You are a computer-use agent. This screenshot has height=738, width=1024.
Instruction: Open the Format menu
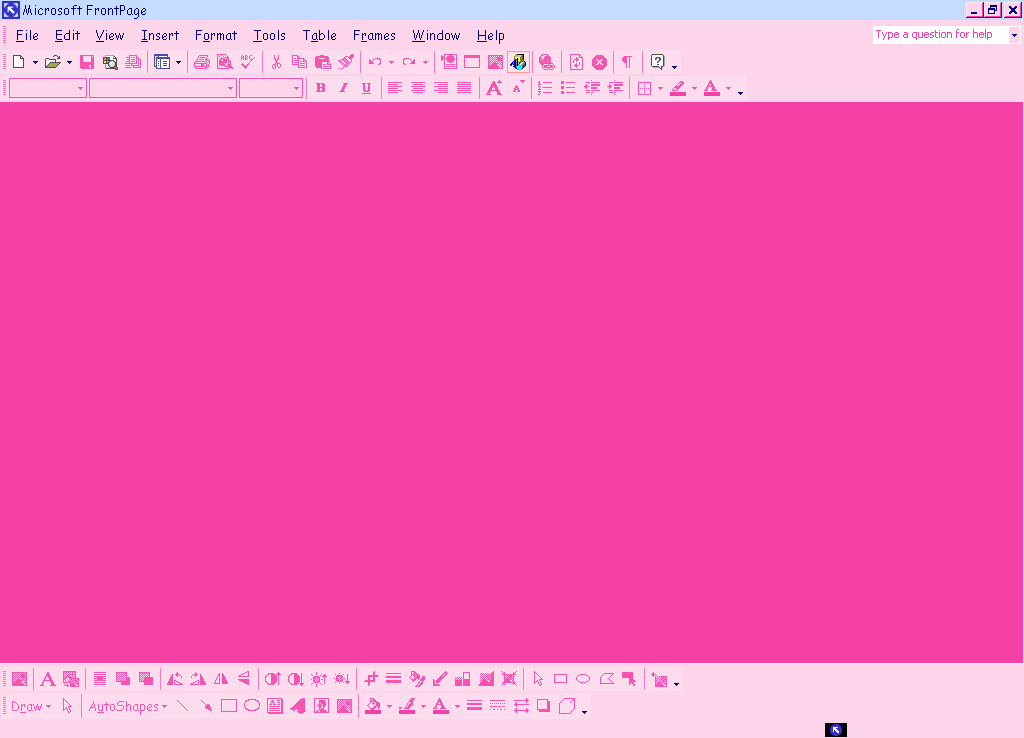point(216,35)
